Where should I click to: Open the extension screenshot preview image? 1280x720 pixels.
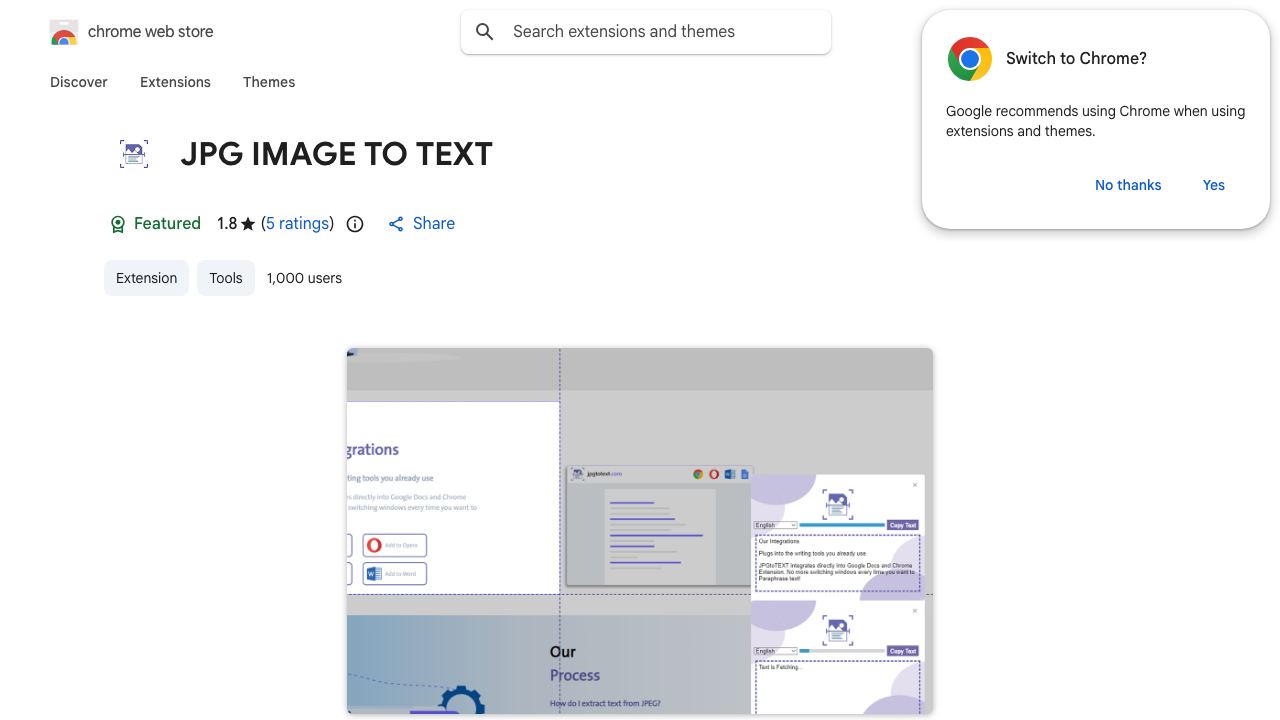tap(640, 531)
